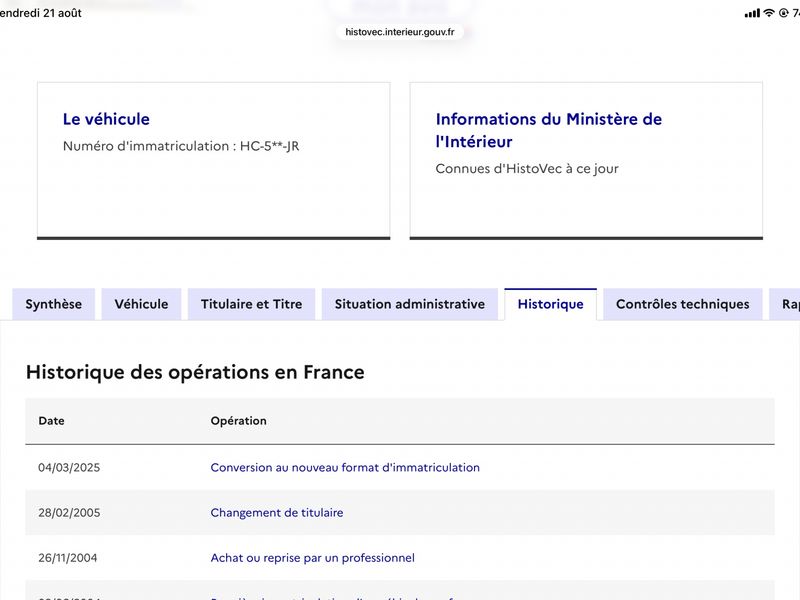Select the Situation administrative tab
This screenshot has width=800, height=600.
pyautogui.click(x=410, y=304)
